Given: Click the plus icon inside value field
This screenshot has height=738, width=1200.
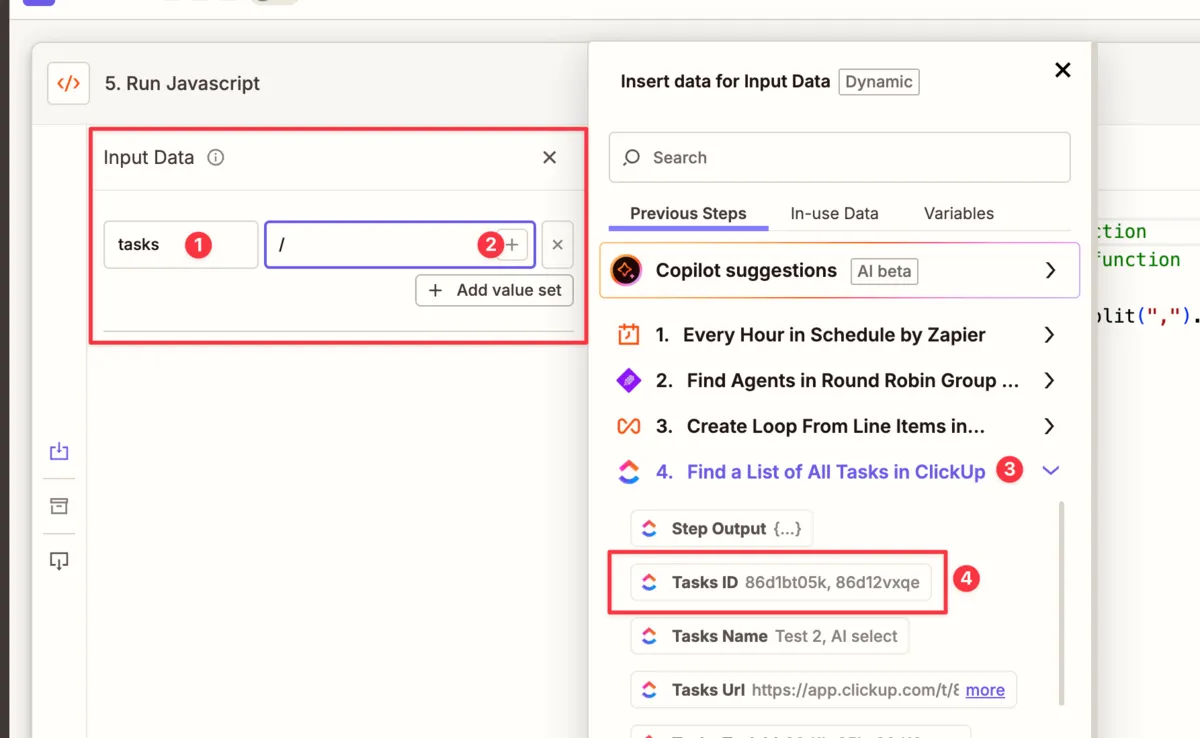Looking at the screenshot, I should pyautogui.click(x=512, y=245).
